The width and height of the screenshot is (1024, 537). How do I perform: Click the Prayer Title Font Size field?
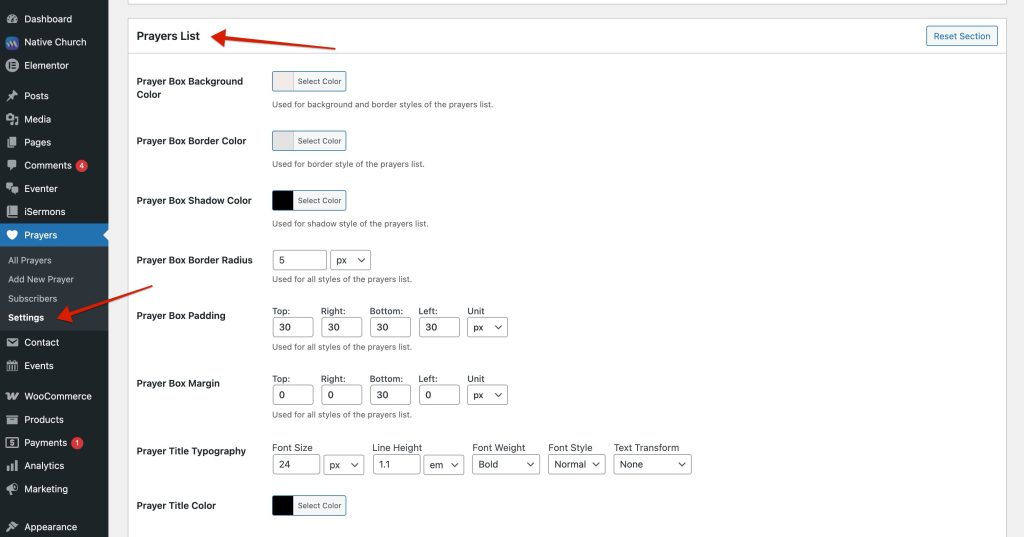[x=296, y=464]
